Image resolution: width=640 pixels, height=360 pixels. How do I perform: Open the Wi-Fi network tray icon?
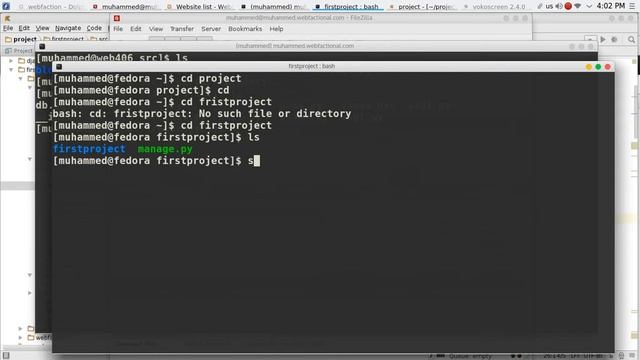[578, 6]
